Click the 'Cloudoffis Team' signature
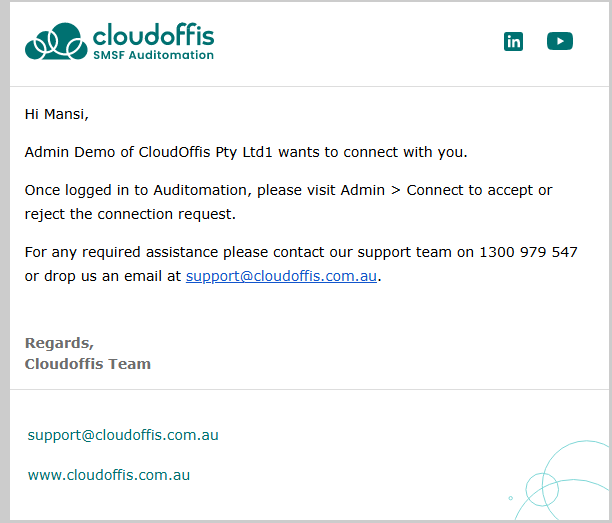This screenshot has height=523, width=612. (x=88, y=364)
